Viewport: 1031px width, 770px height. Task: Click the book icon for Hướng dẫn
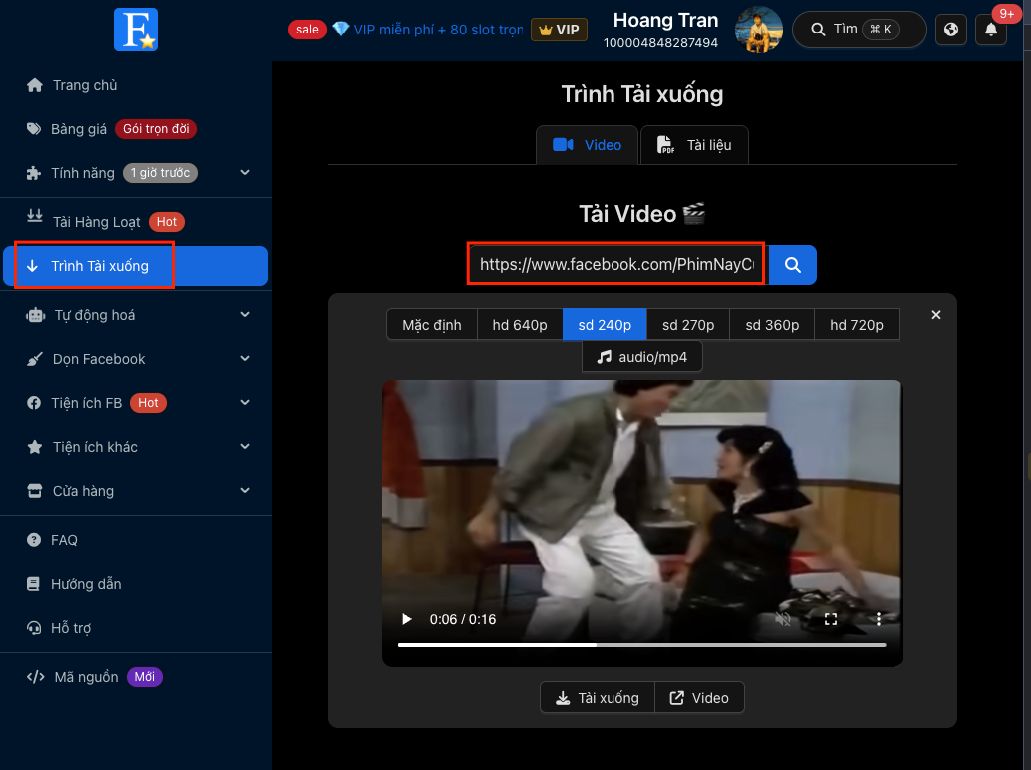click(33, 584)
